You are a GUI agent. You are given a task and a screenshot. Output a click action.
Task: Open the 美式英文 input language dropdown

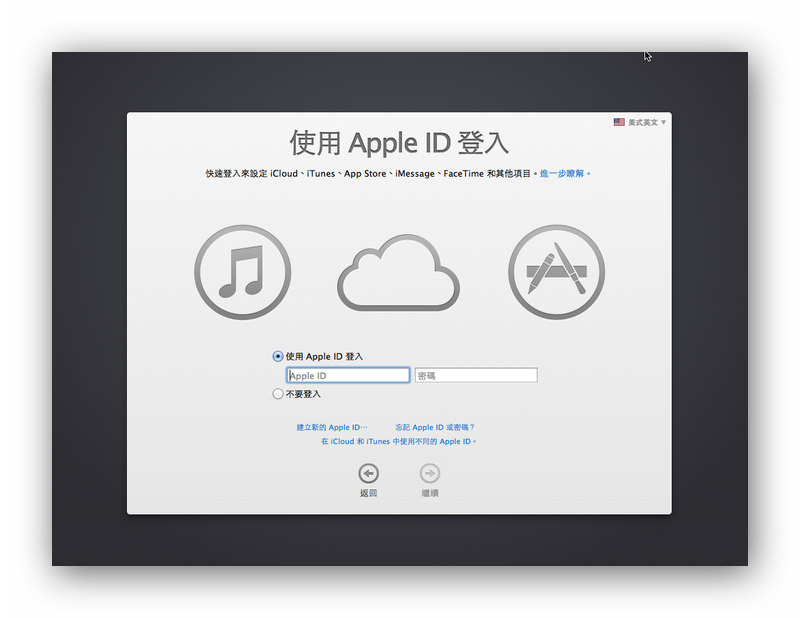(640, 122)
